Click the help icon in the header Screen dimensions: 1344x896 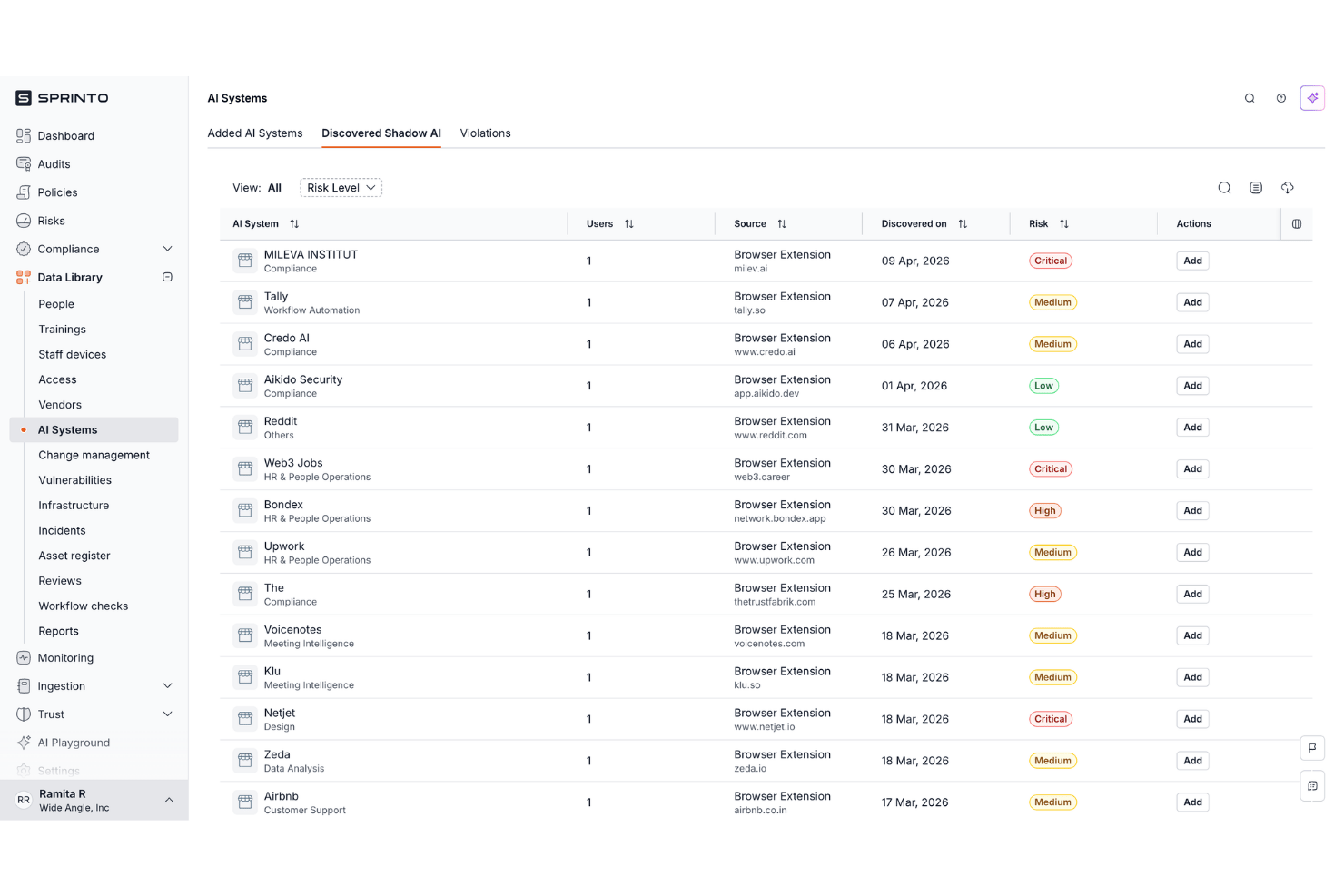pos(1281,98)
